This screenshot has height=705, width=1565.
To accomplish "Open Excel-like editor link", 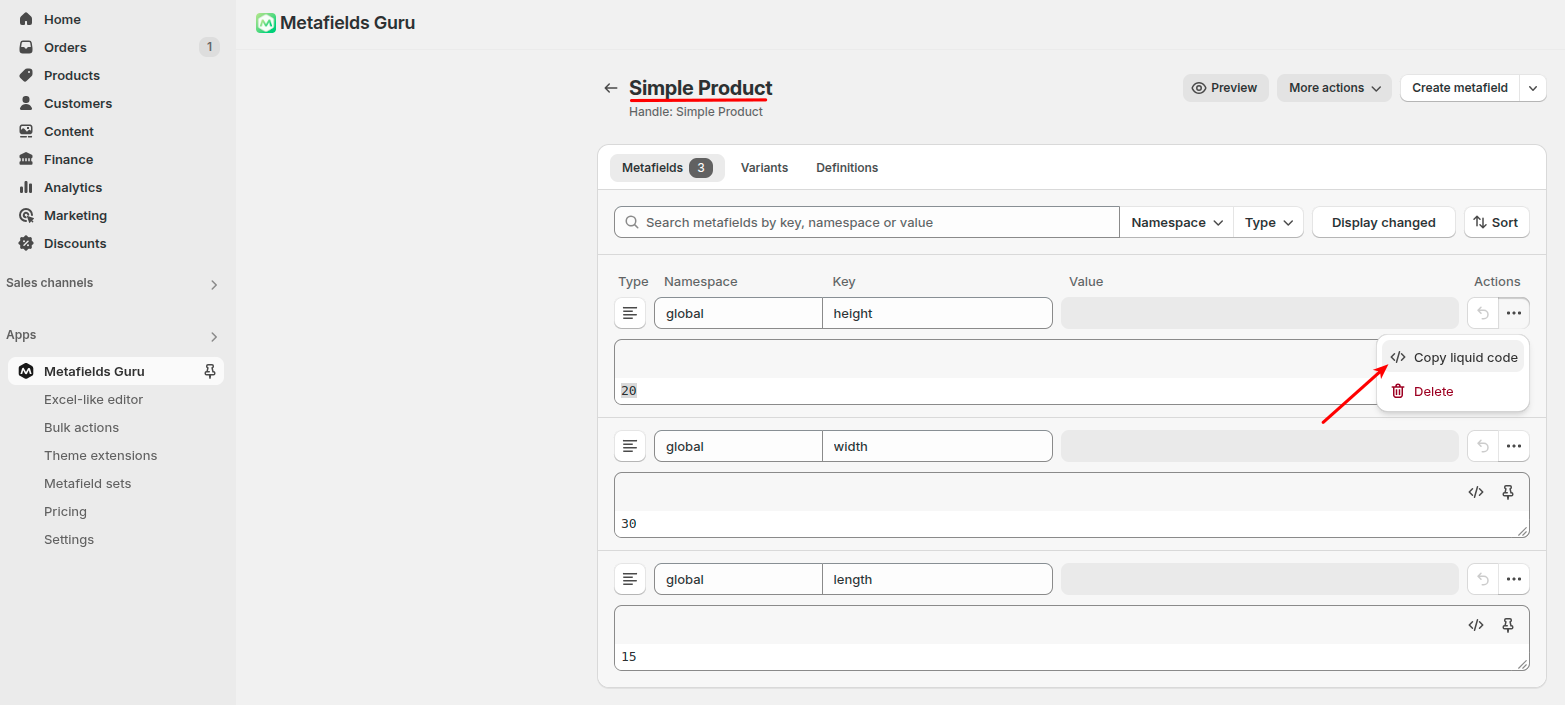I will click(93, 399).
